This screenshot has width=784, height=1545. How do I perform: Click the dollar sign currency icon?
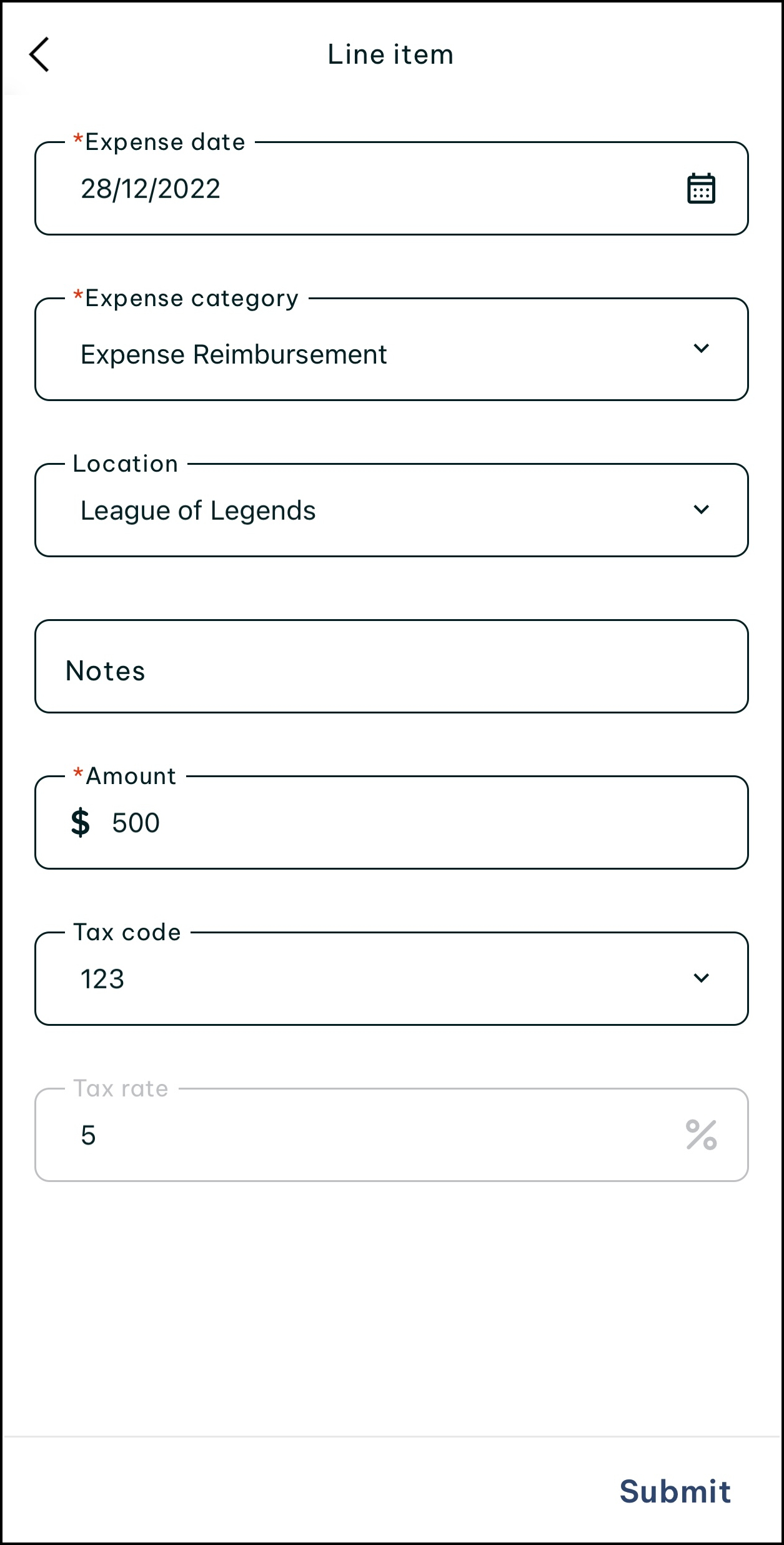[x=81, y=822]
